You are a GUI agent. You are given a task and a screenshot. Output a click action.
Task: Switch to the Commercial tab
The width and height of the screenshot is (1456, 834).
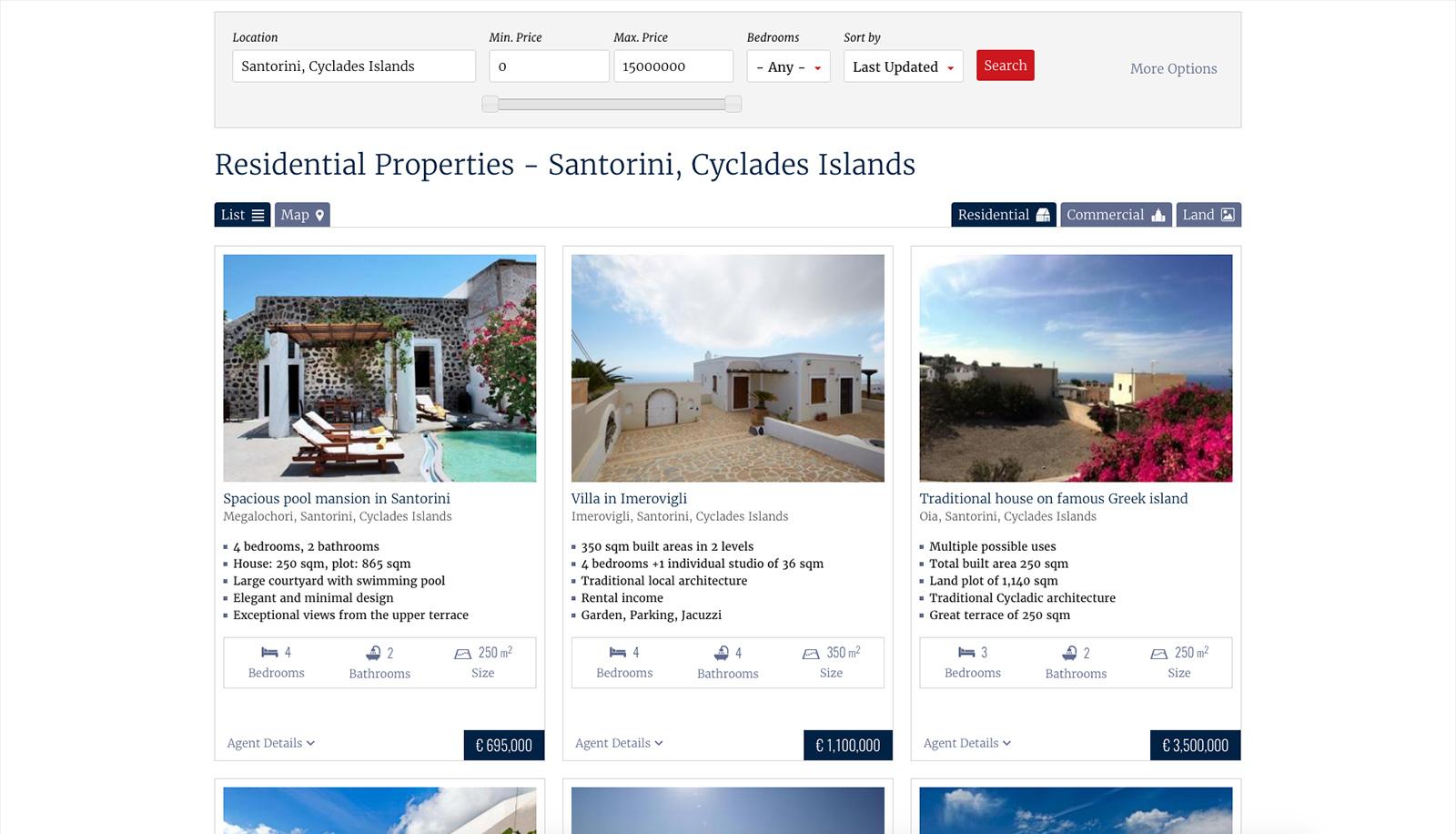point(1116,215)
